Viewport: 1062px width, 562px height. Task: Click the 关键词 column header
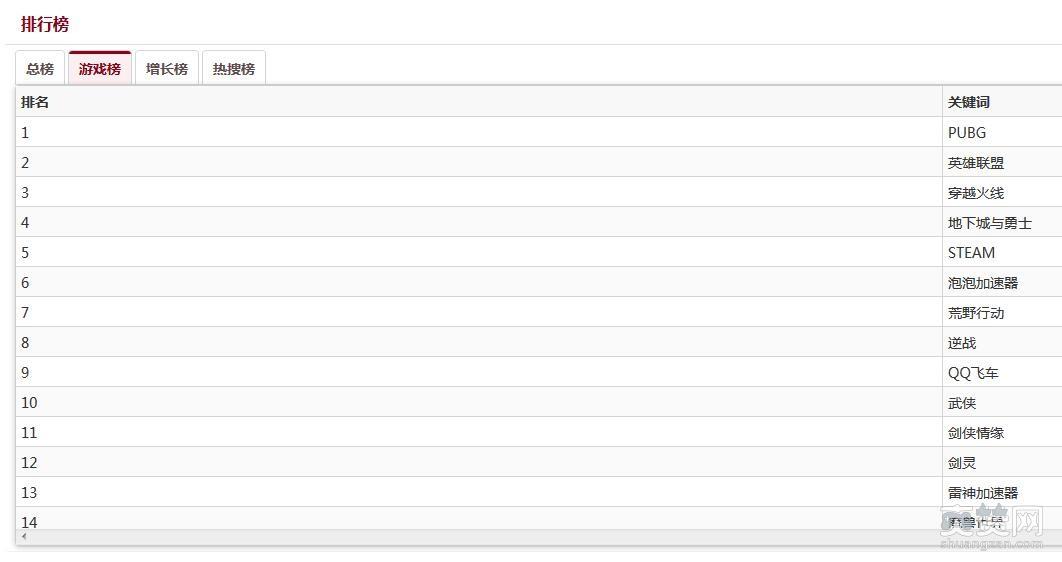coord(969,102)
